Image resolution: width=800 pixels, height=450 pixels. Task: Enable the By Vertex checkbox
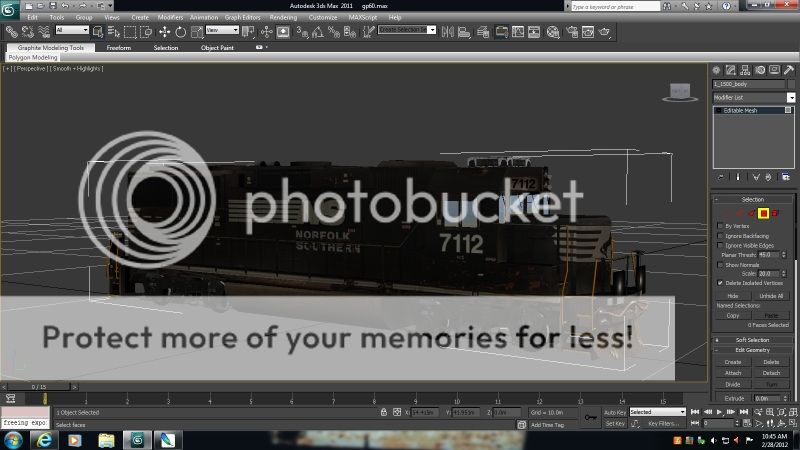722,226
